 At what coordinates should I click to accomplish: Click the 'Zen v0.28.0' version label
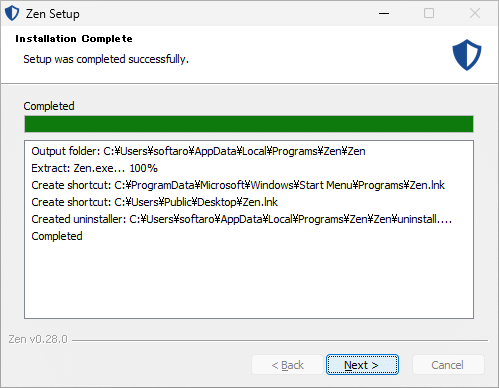[x=38, y=339]
